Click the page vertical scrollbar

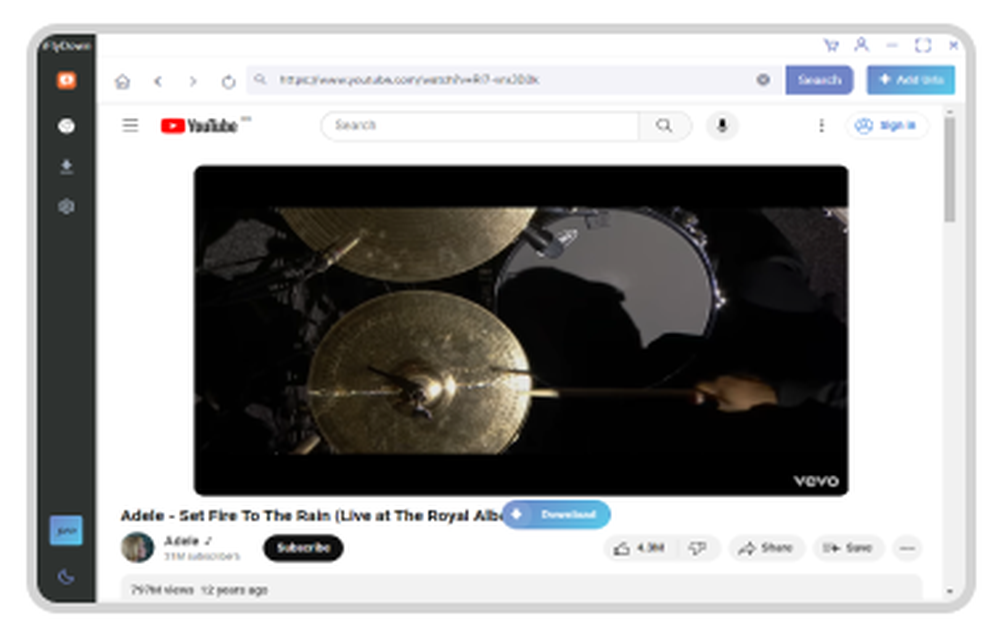pyautogui.click(x=950, y=170)
